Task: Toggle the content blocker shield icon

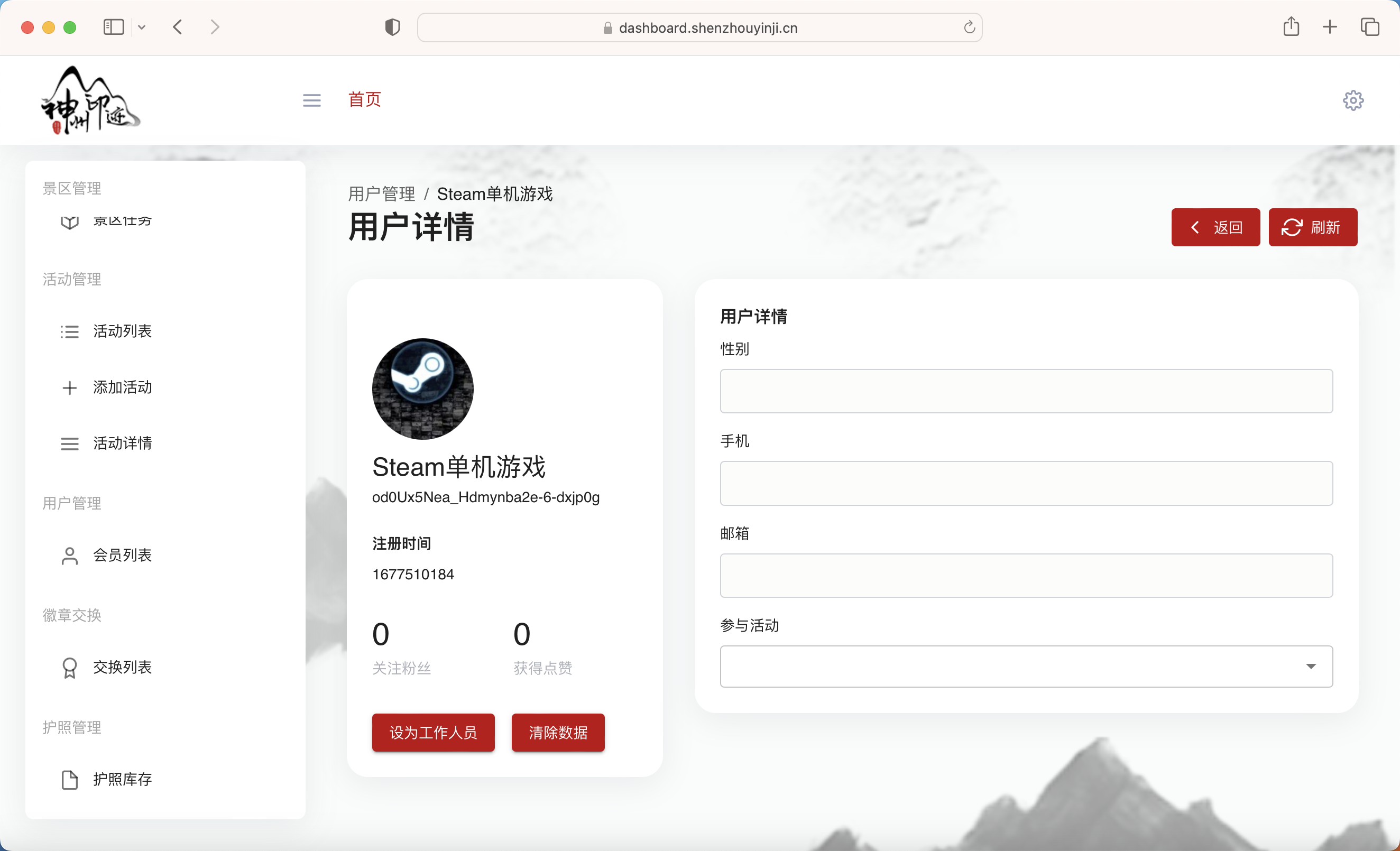Action: pyautogui.click(x=392, y=27)
